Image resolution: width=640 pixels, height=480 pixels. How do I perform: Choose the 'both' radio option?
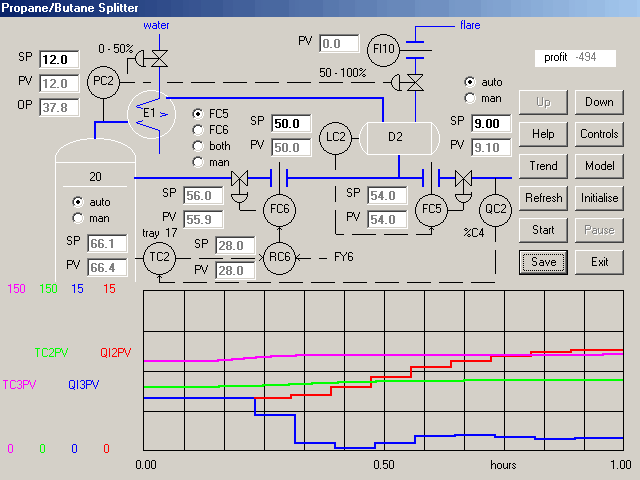pos(198,145)
